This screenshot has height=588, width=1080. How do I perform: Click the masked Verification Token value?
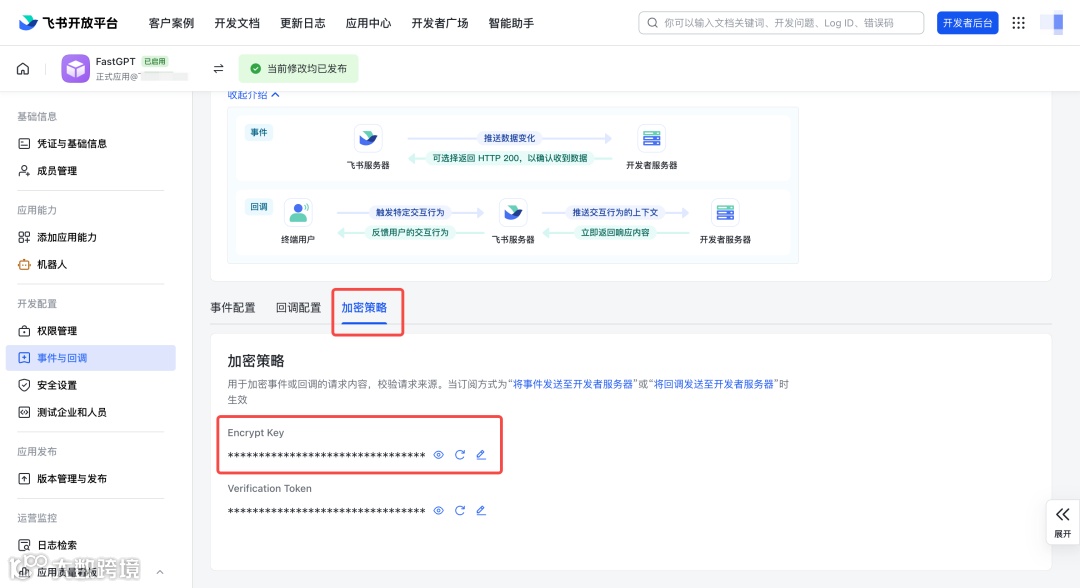[326, 512]
